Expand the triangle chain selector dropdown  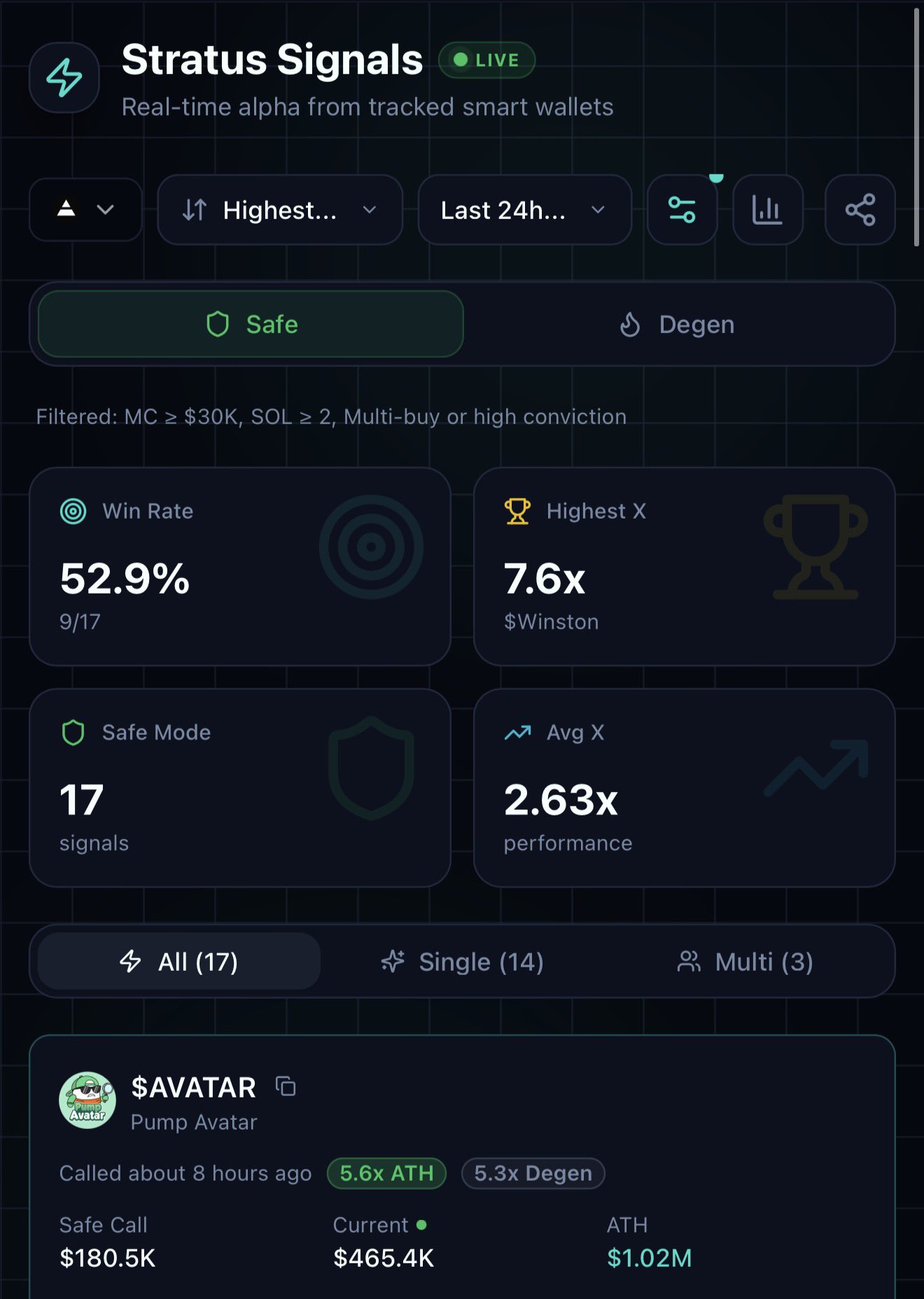coord(85,209)
